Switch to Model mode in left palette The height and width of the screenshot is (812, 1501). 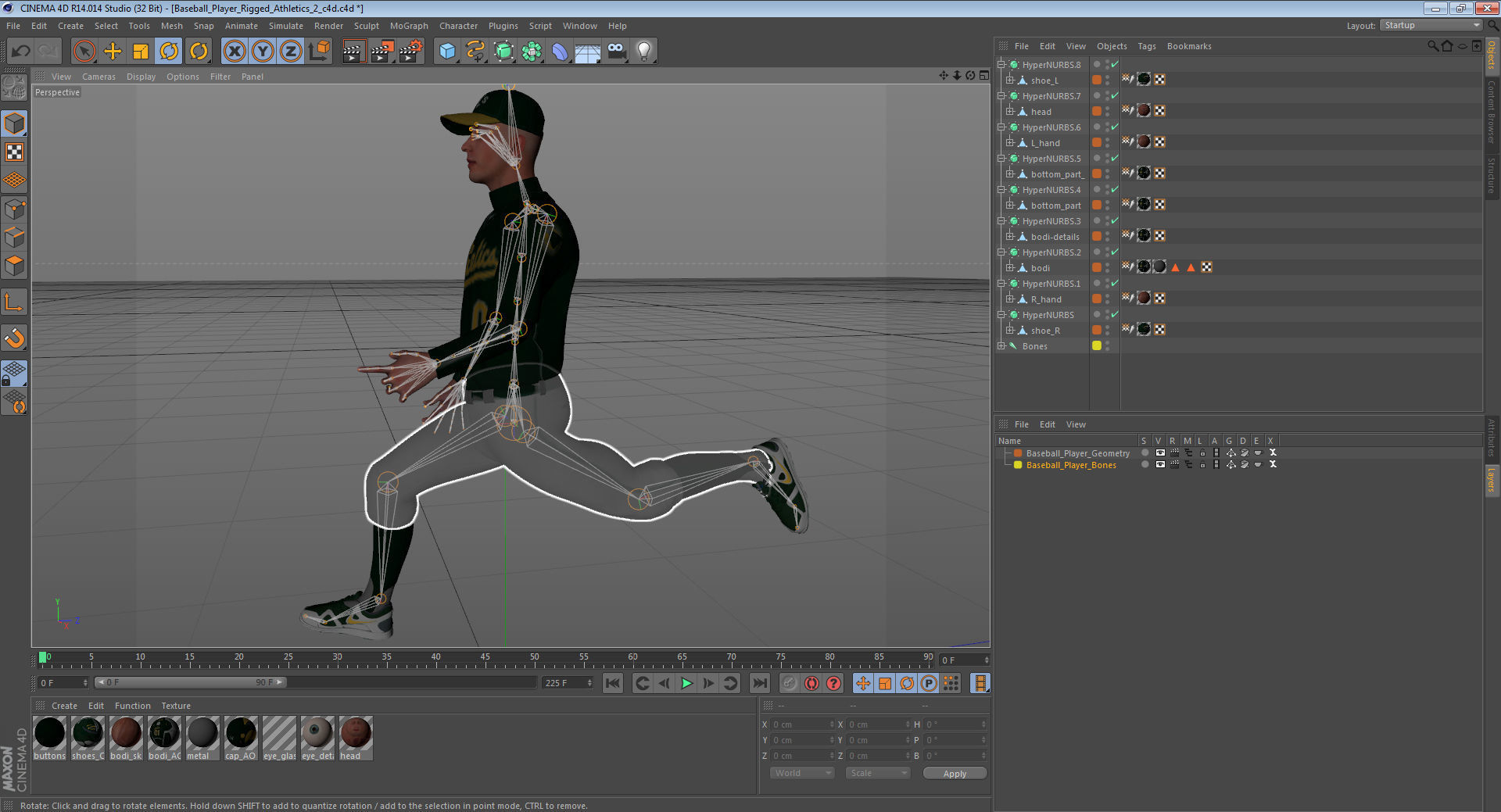(15, 123)
